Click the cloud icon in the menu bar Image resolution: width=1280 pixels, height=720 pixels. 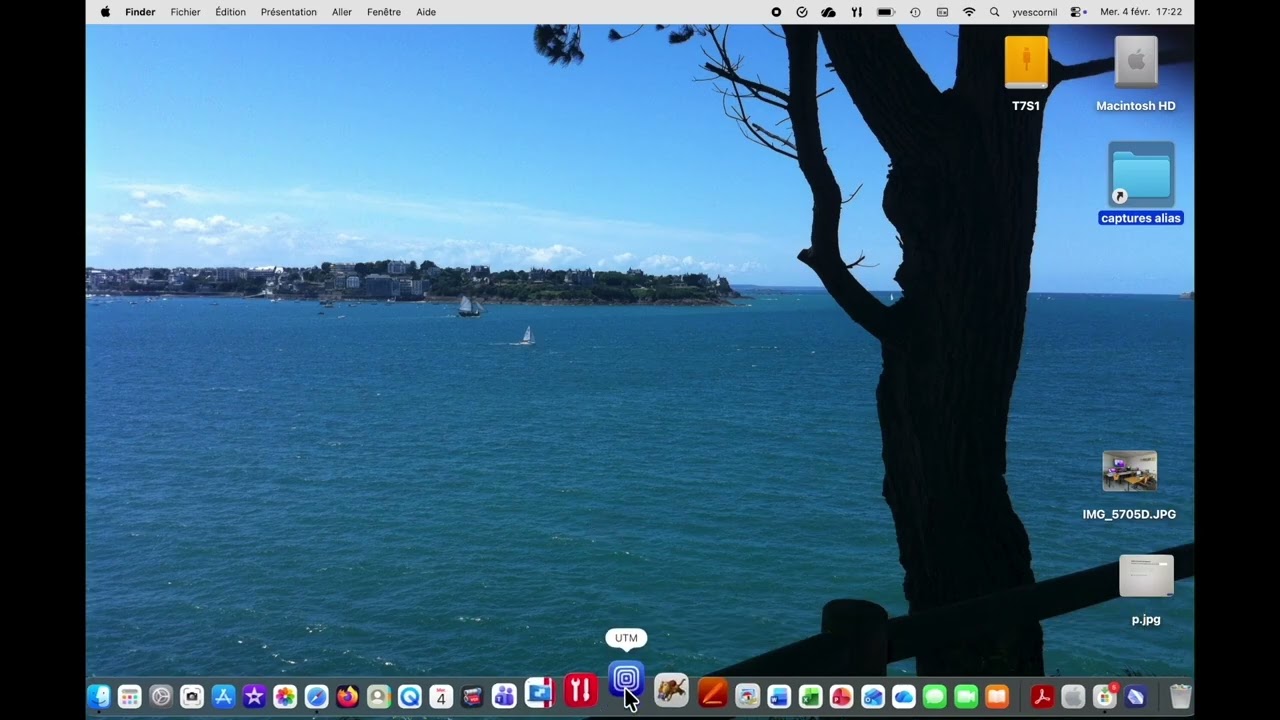pyautogui.click(x=828, y=12)
